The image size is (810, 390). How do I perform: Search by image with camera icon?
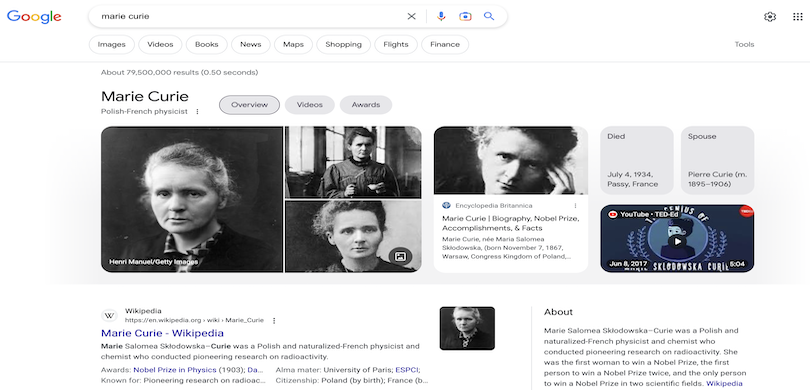465,17
